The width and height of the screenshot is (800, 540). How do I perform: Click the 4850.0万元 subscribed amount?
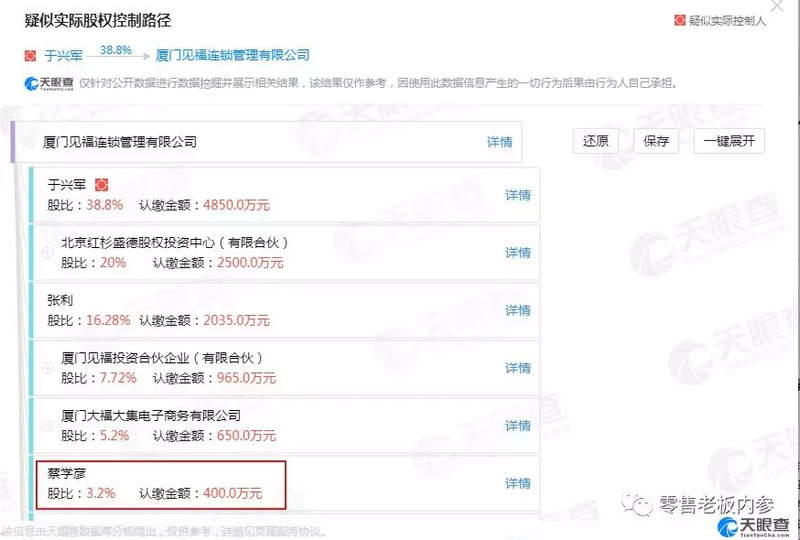pyautogui.click(x=236, y=205)
